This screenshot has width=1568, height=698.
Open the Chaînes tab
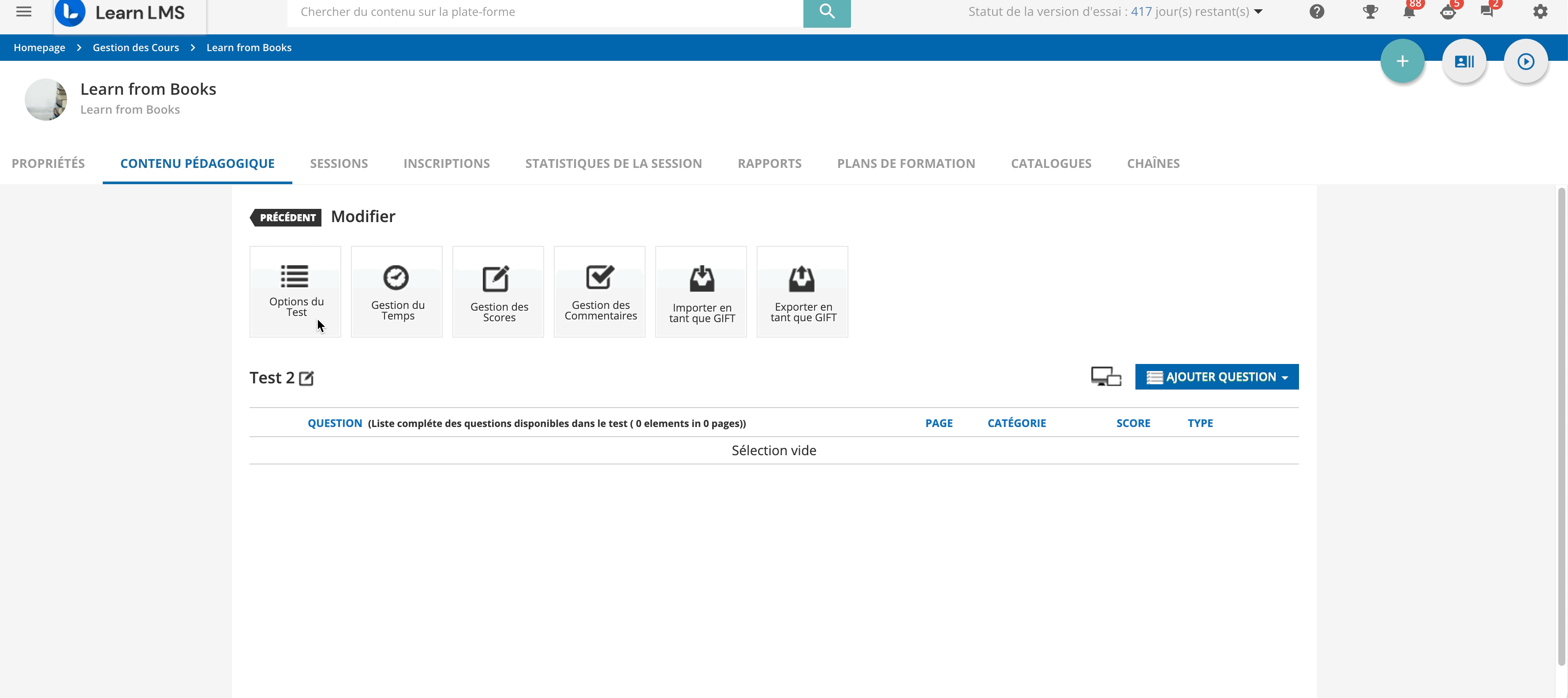point(1153,163)
